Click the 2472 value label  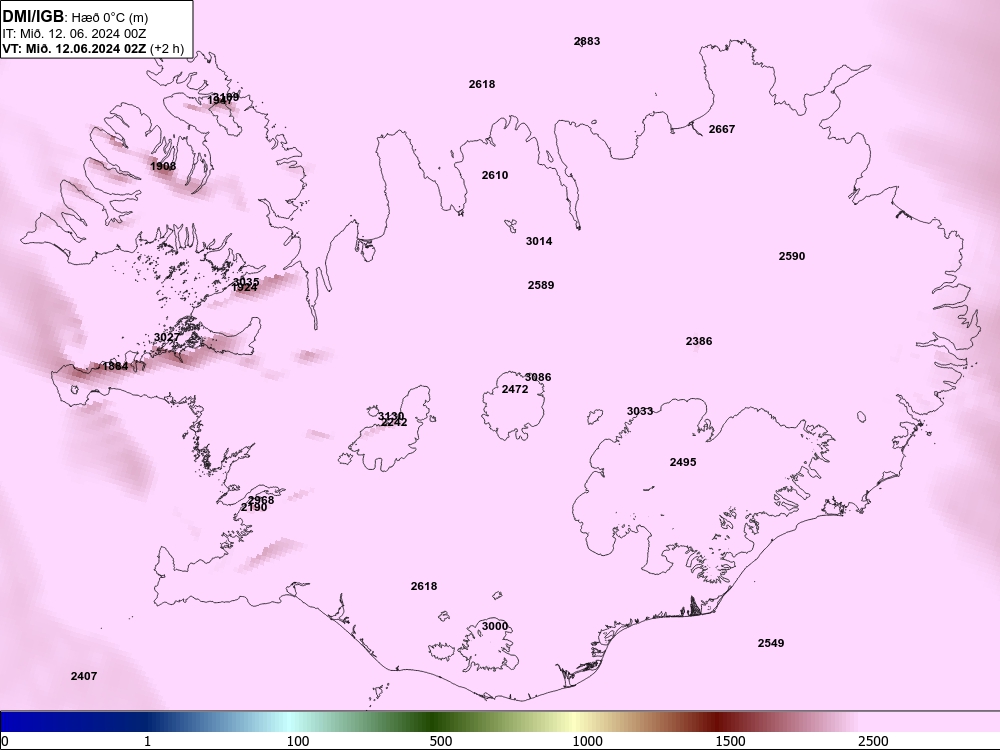[515, 389]
